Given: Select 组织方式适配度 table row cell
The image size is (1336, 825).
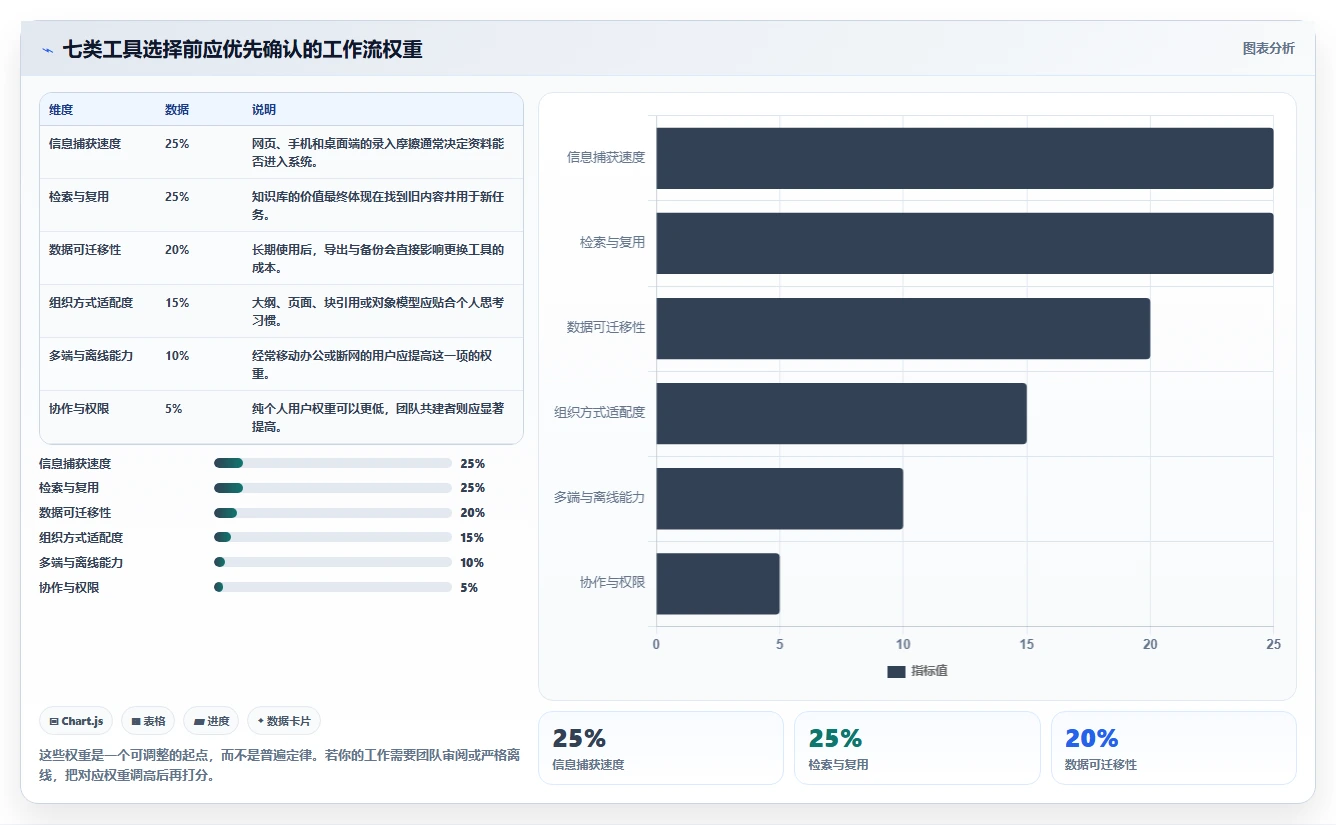Looking at the screenshot, I should tap(91, 303).
